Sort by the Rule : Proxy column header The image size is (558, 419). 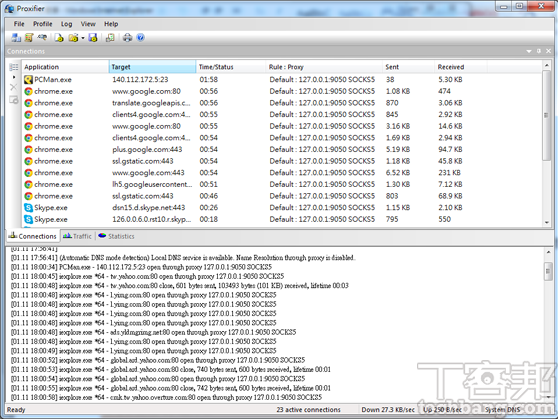pos(324,67)
